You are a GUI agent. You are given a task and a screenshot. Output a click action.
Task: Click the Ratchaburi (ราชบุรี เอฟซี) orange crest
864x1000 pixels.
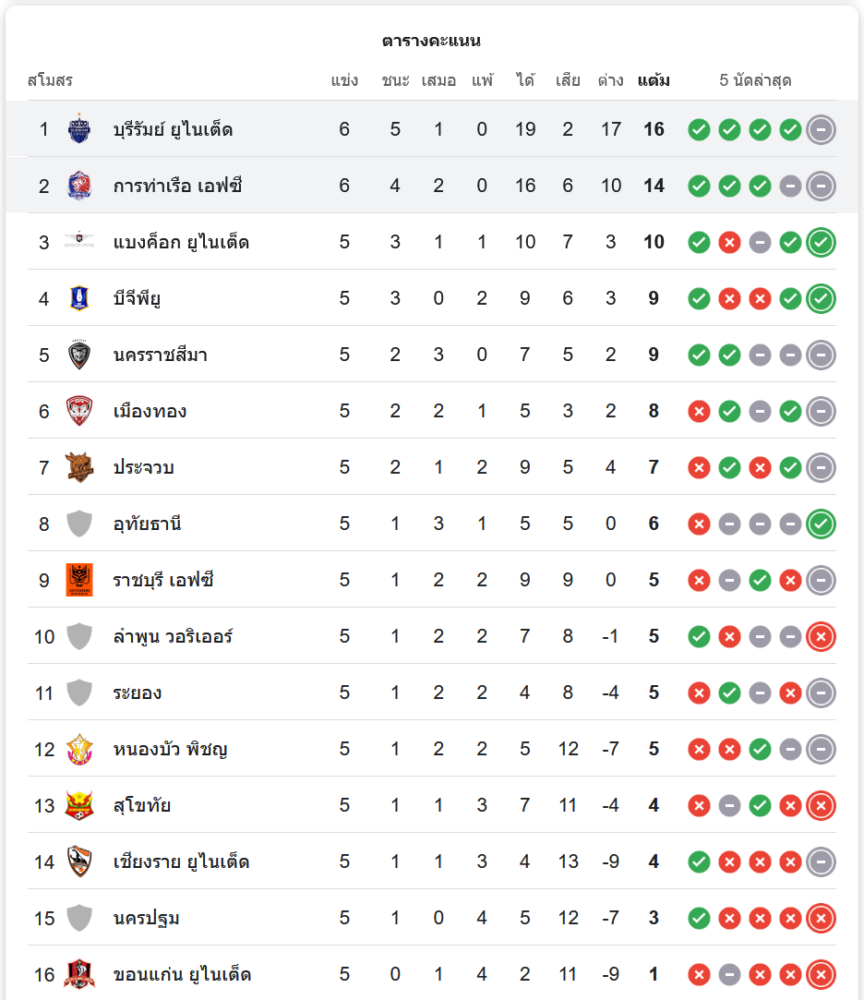[x=79, y=580]
